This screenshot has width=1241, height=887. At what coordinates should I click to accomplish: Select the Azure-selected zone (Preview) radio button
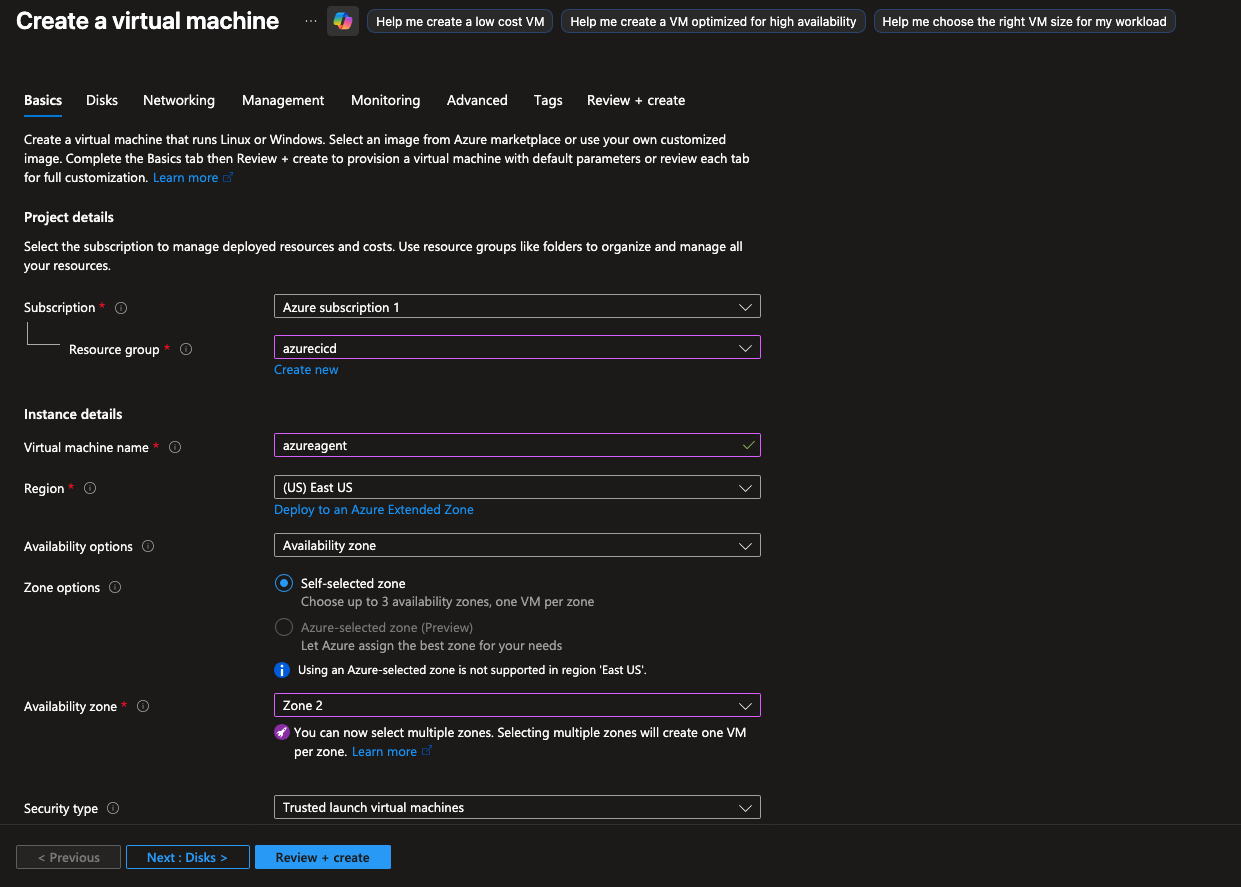click(x=284, y=628)
